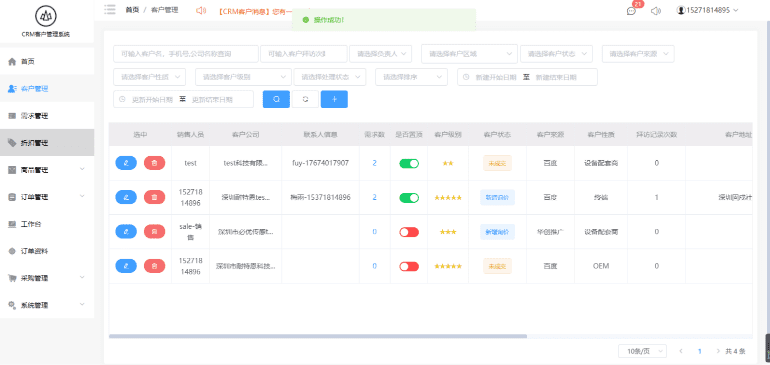Screen dimensions: 770x365
Task: Edit the row with contact 15371814896
Action: [x=126, y=197]
